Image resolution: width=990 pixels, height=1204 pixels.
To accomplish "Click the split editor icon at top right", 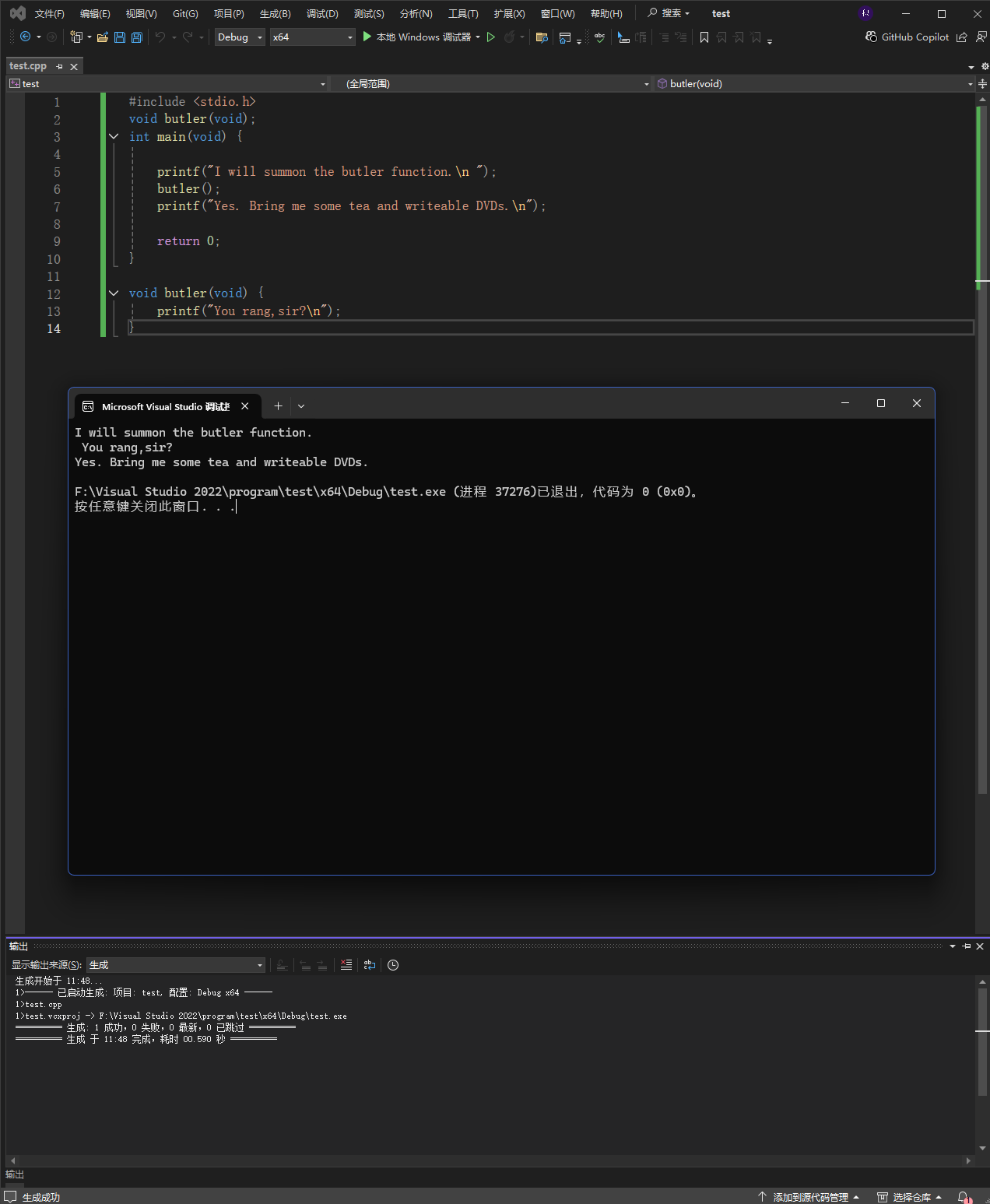I will 983,83.
